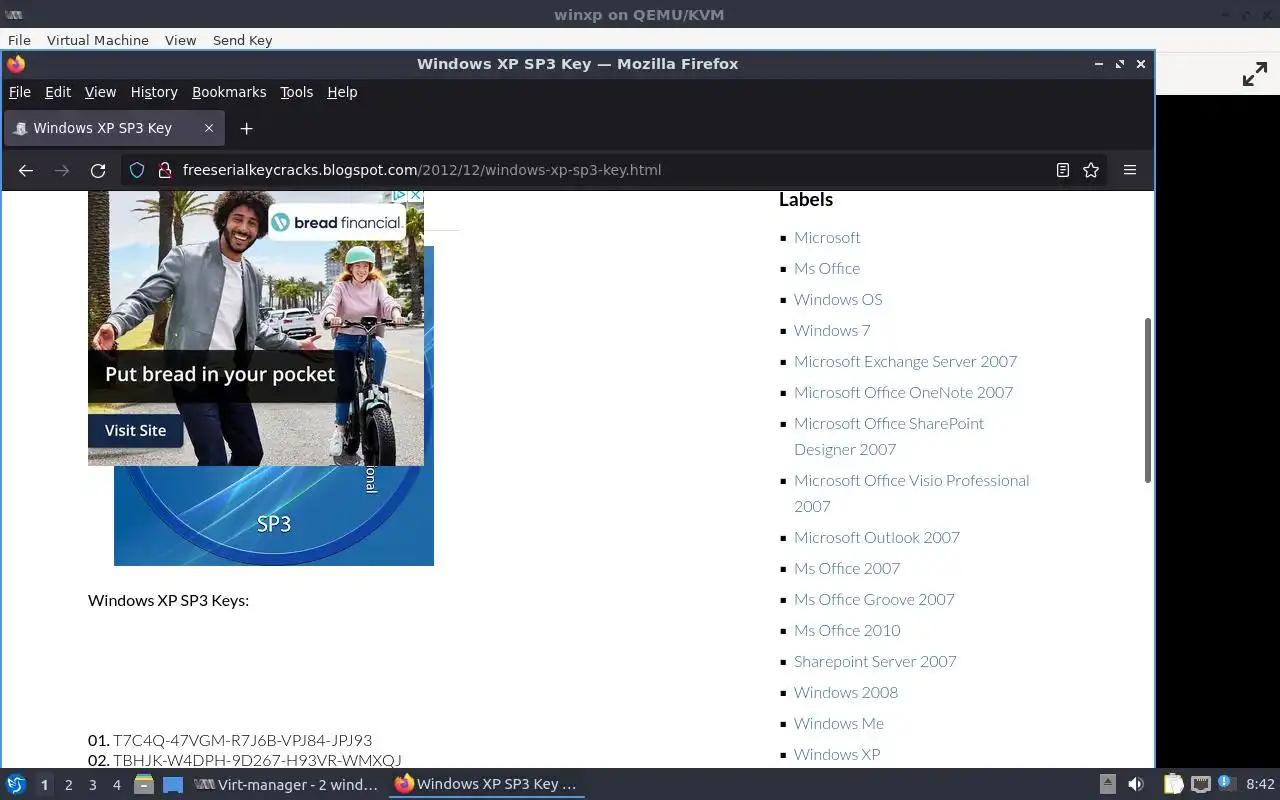Viewport: 1280px width, 800px height.
Task: Open a new tab with plus button
Action: (x=246, y=128)
